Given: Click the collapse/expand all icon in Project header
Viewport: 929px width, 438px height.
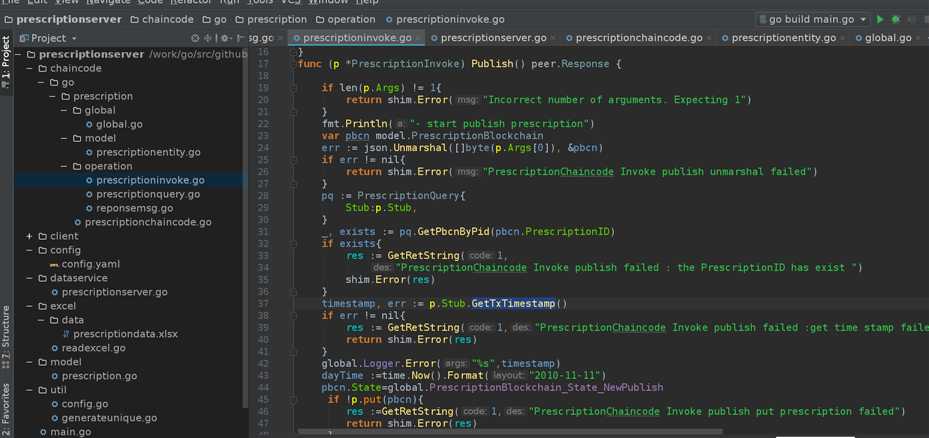Looking at the screenshot, I should click(208, 38).
